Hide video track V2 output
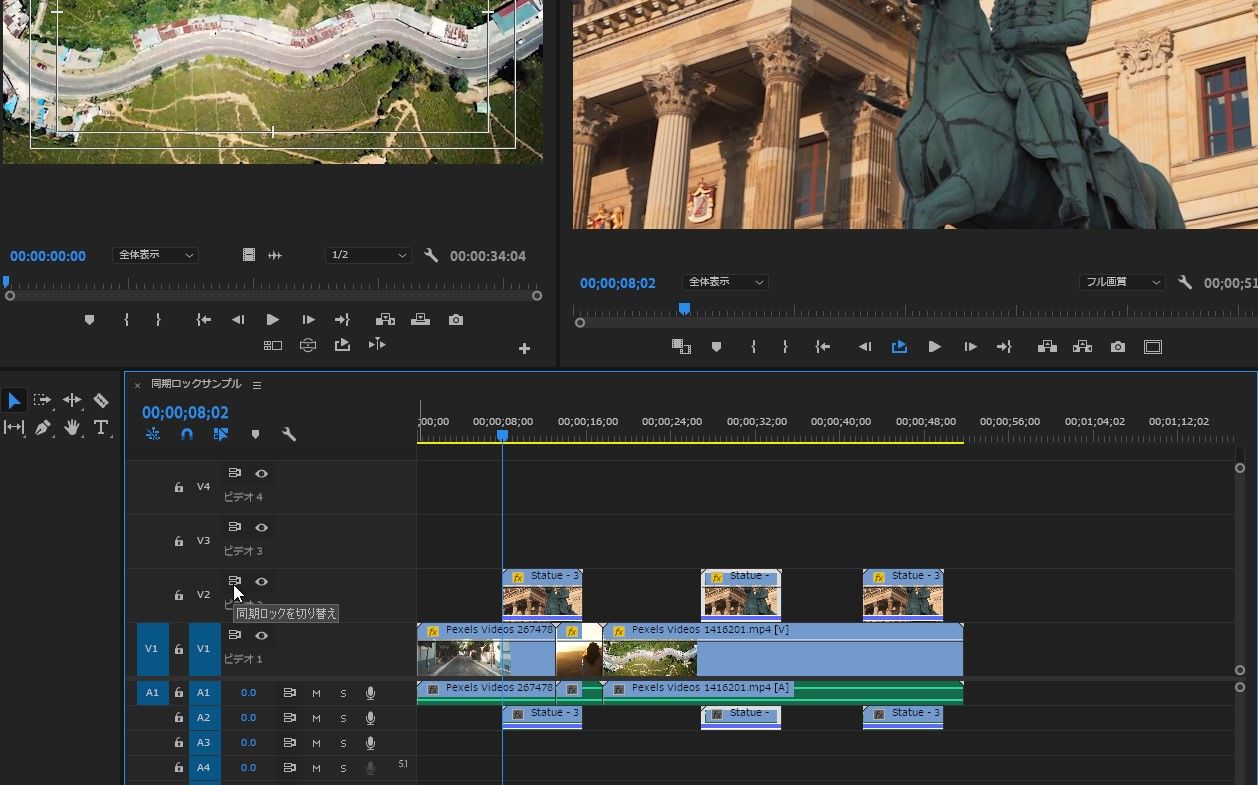The height and width of the screenshot is (785, 1258). (261, 581)
